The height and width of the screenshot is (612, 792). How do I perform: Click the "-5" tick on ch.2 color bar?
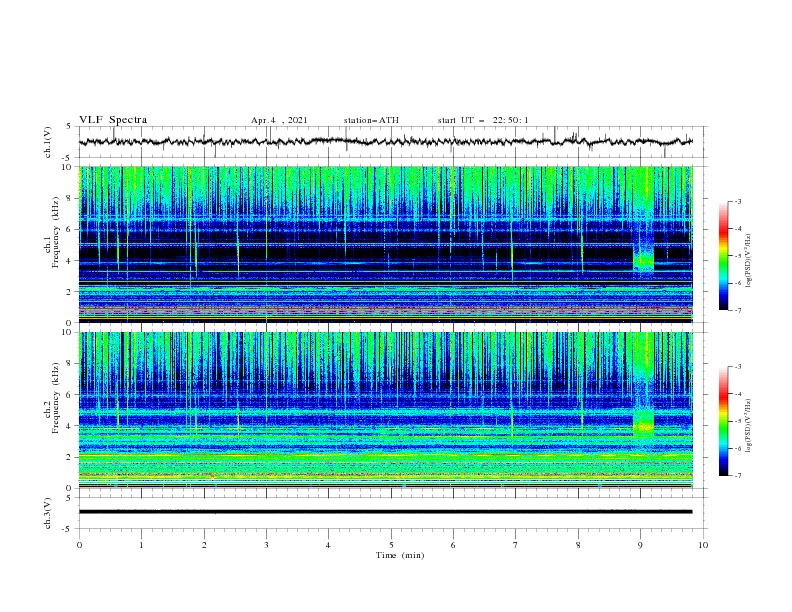738,421
